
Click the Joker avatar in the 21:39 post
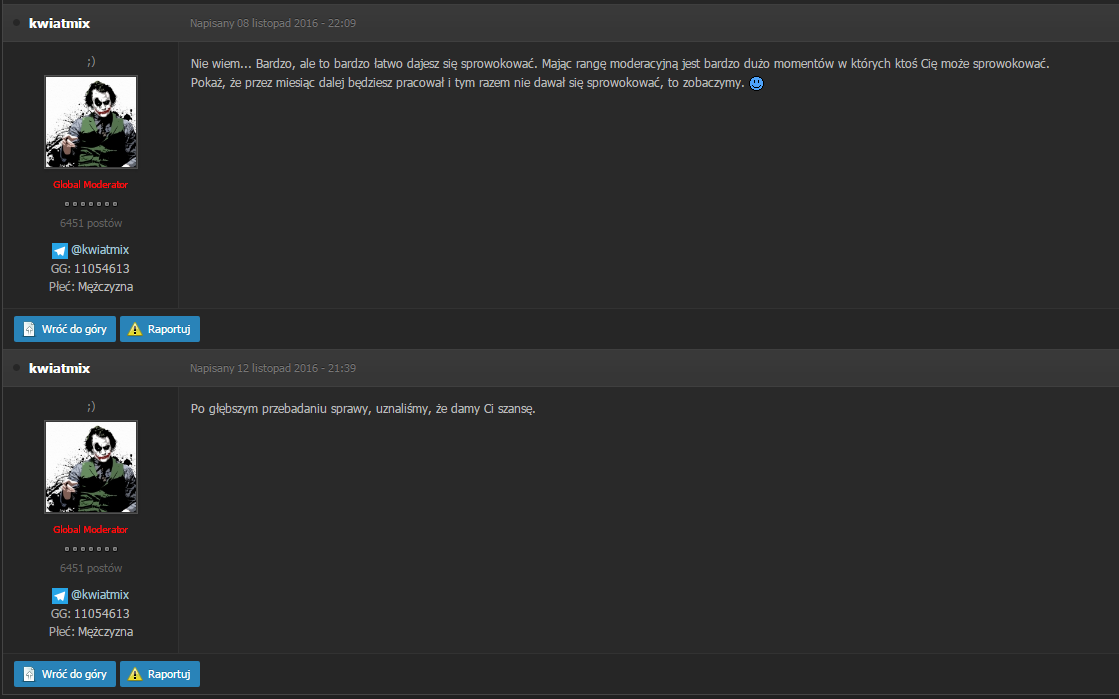point(91,467)
